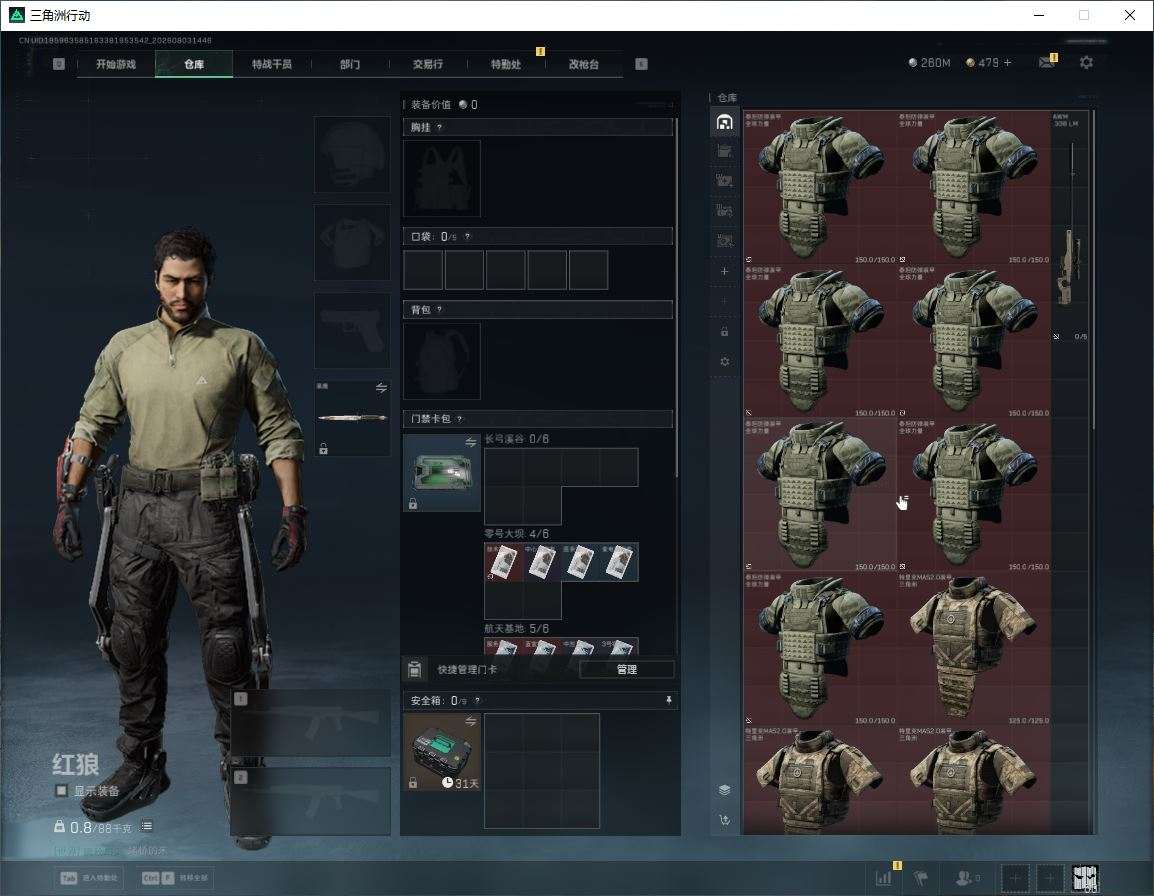Screen dimensions: 1154x896
Task: Select the empty chest rig slot
Action: (442, 178)
